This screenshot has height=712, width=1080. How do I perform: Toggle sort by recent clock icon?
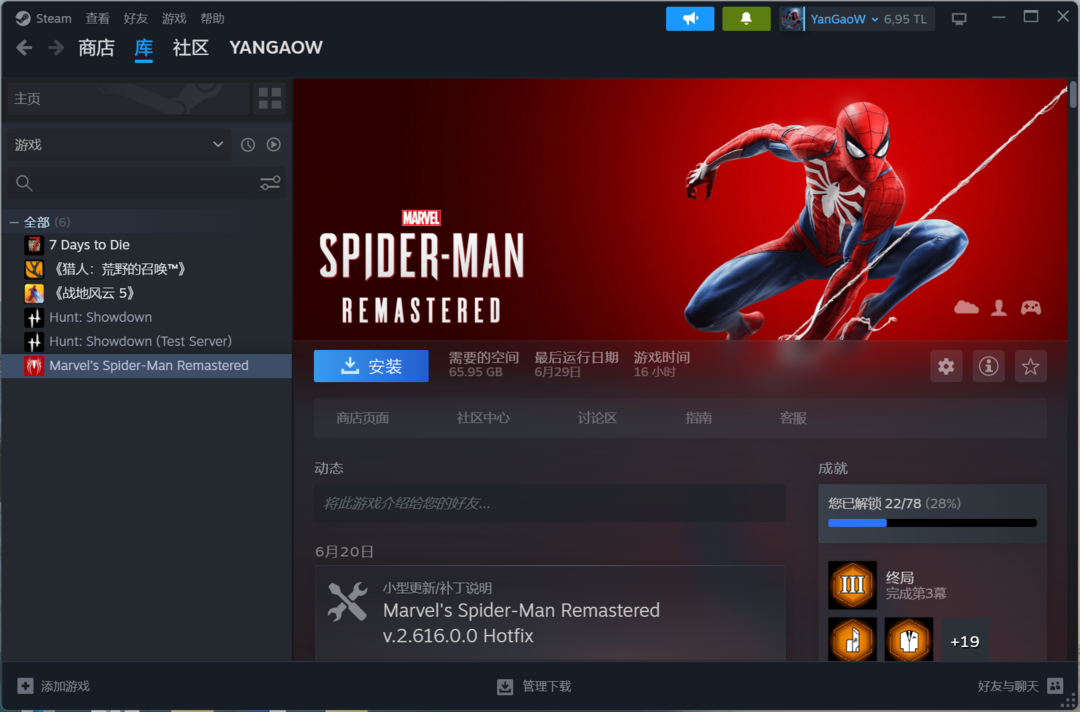click(x=248, y=145)
